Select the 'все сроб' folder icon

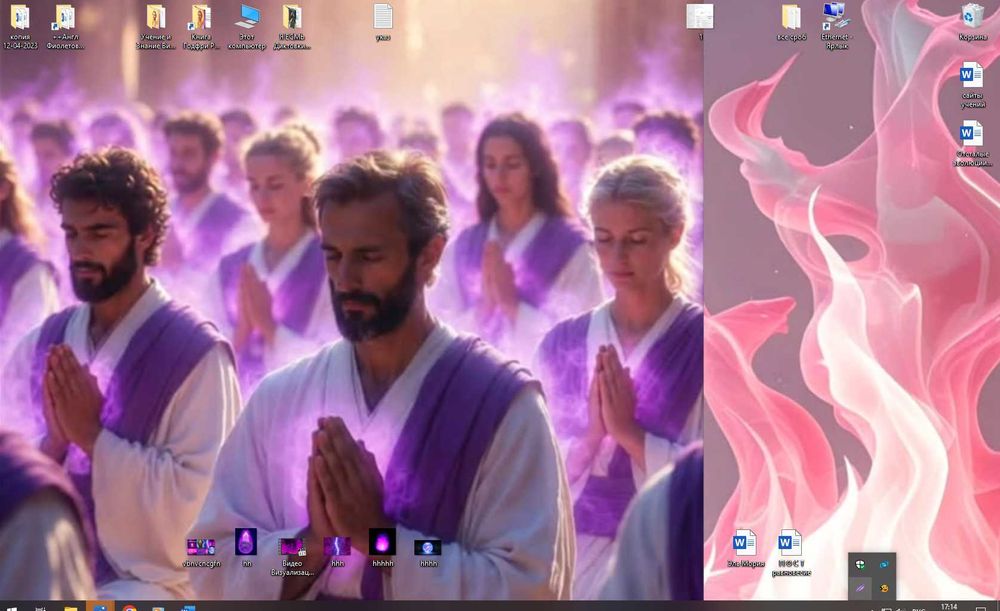(x=791, y=18)
